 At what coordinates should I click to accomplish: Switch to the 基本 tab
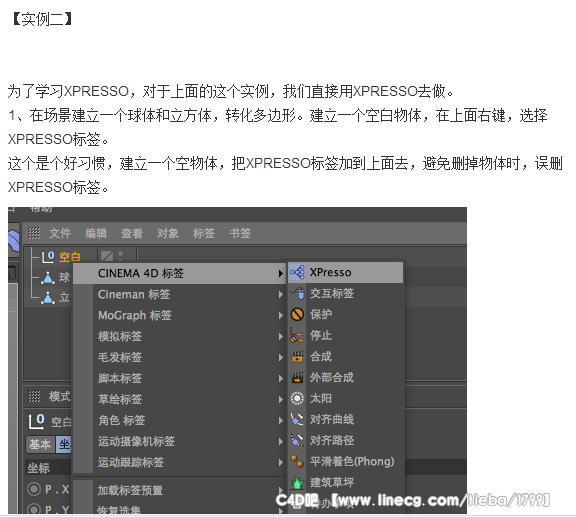coord(40,444)
